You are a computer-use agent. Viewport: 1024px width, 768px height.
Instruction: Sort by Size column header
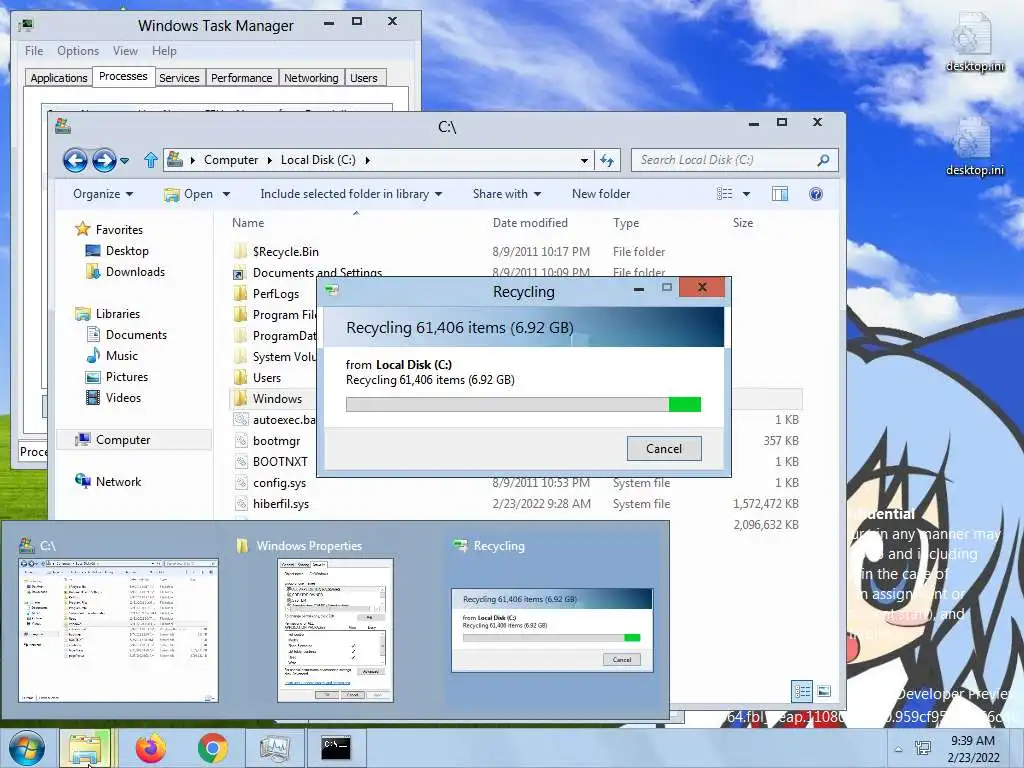[x=743, y=223]
